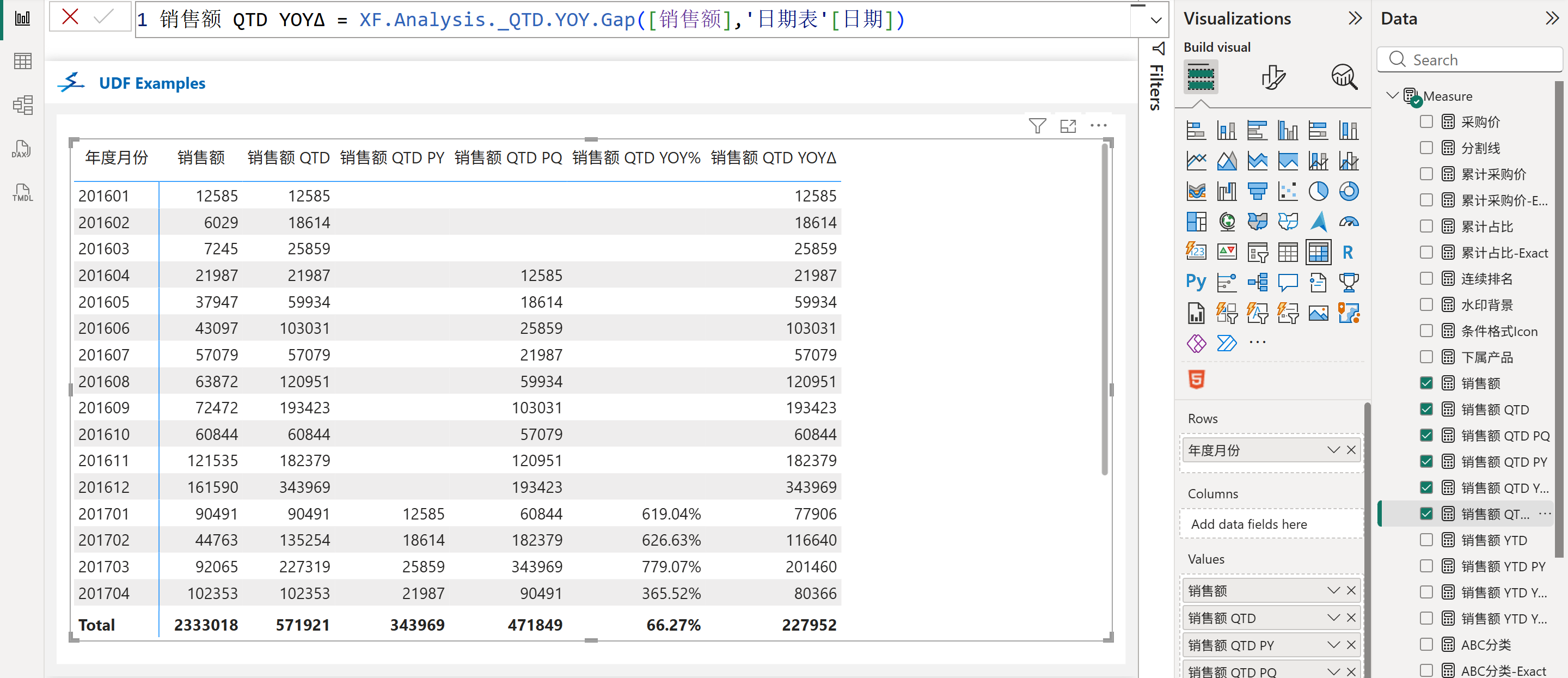The width and height of the screenshot is (1568, 678).
Task: Cancel formula edit with red X
Action: point(71,17)
